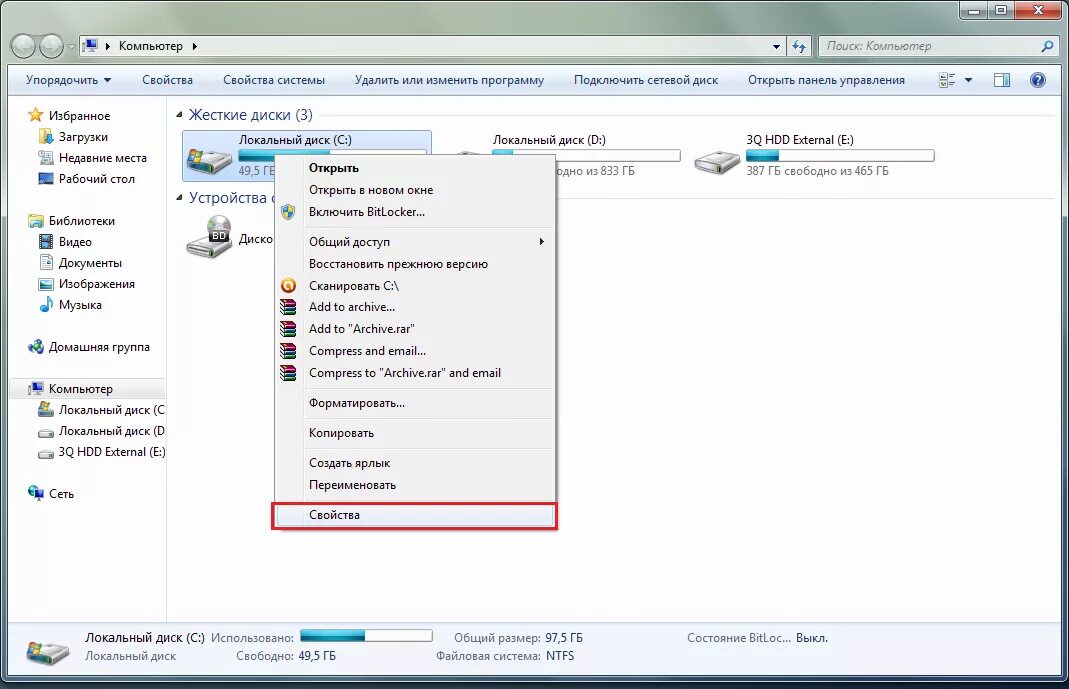Screen dimensions: 1069x689
Task: Click the Изображения library icon
Action: pos(46,284)
